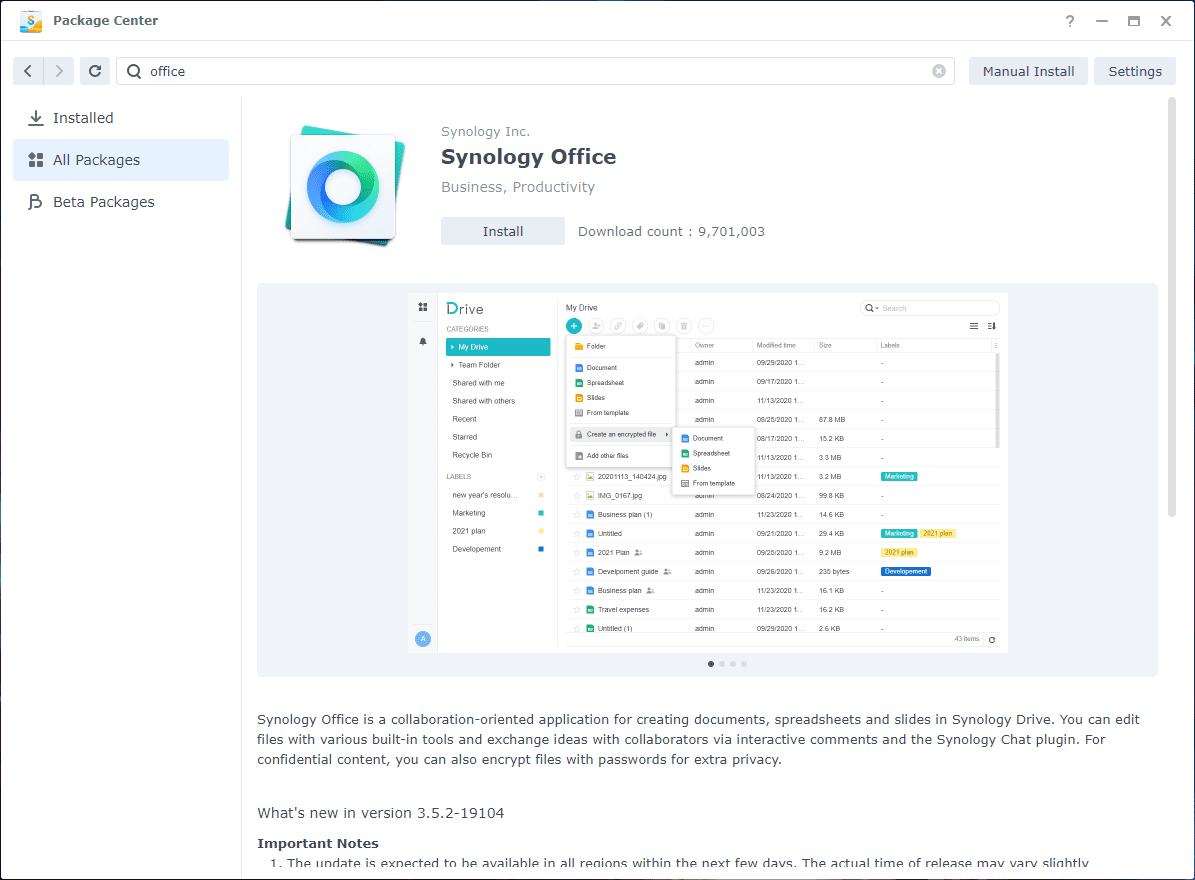Minimize the Package Center window
This screenshot has height=880, width=1195.
coord(1102,21)
